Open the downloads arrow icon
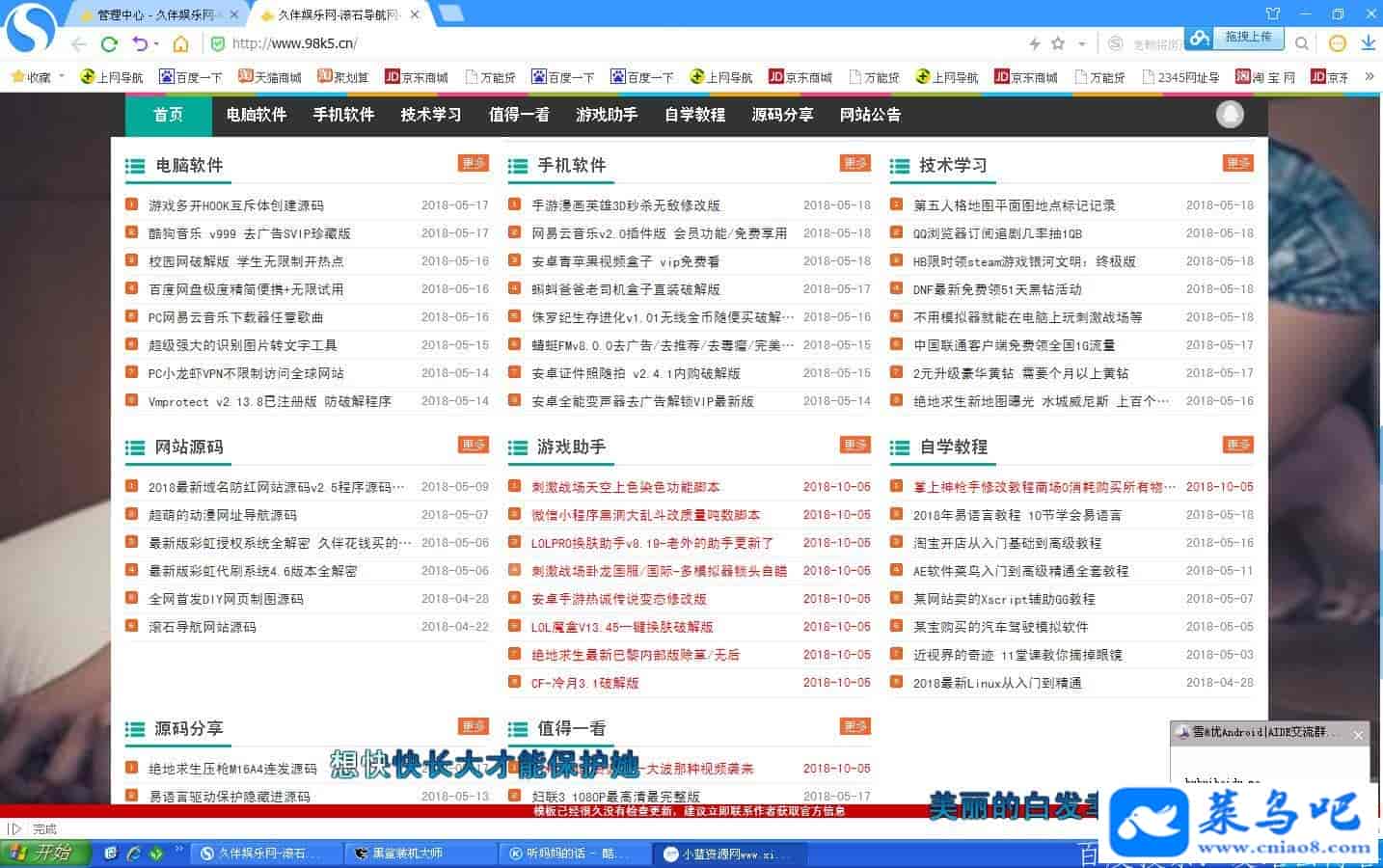 tap(1368, 43)
